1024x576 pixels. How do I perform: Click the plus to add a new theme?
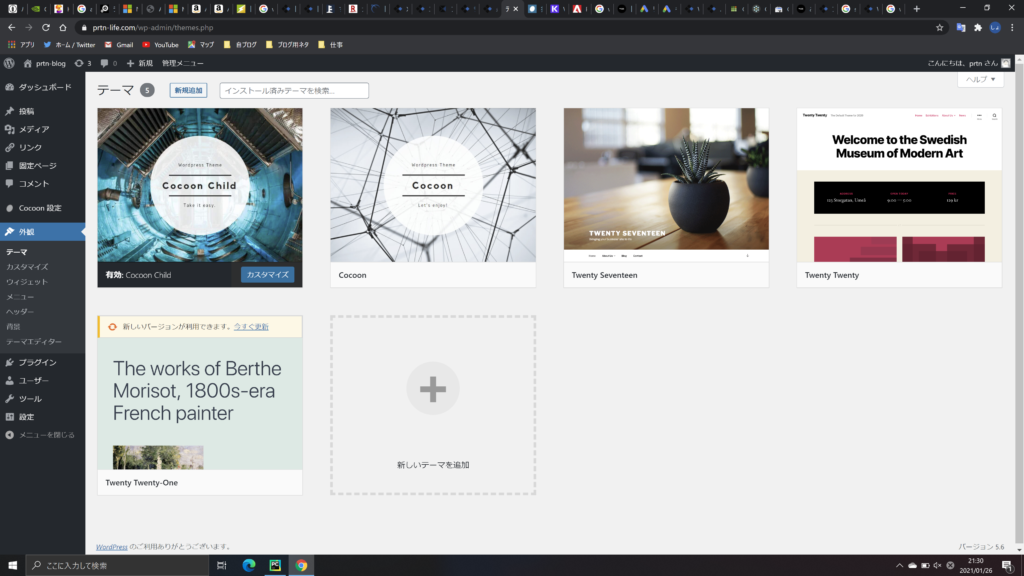(x=433, y=389)
